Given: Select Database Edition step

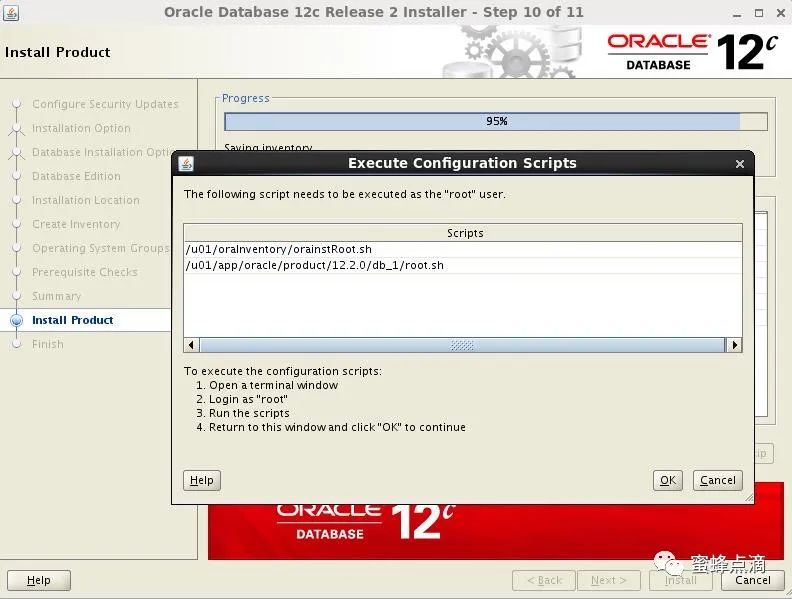Looking at the screenshot, I should click(76, 176).
